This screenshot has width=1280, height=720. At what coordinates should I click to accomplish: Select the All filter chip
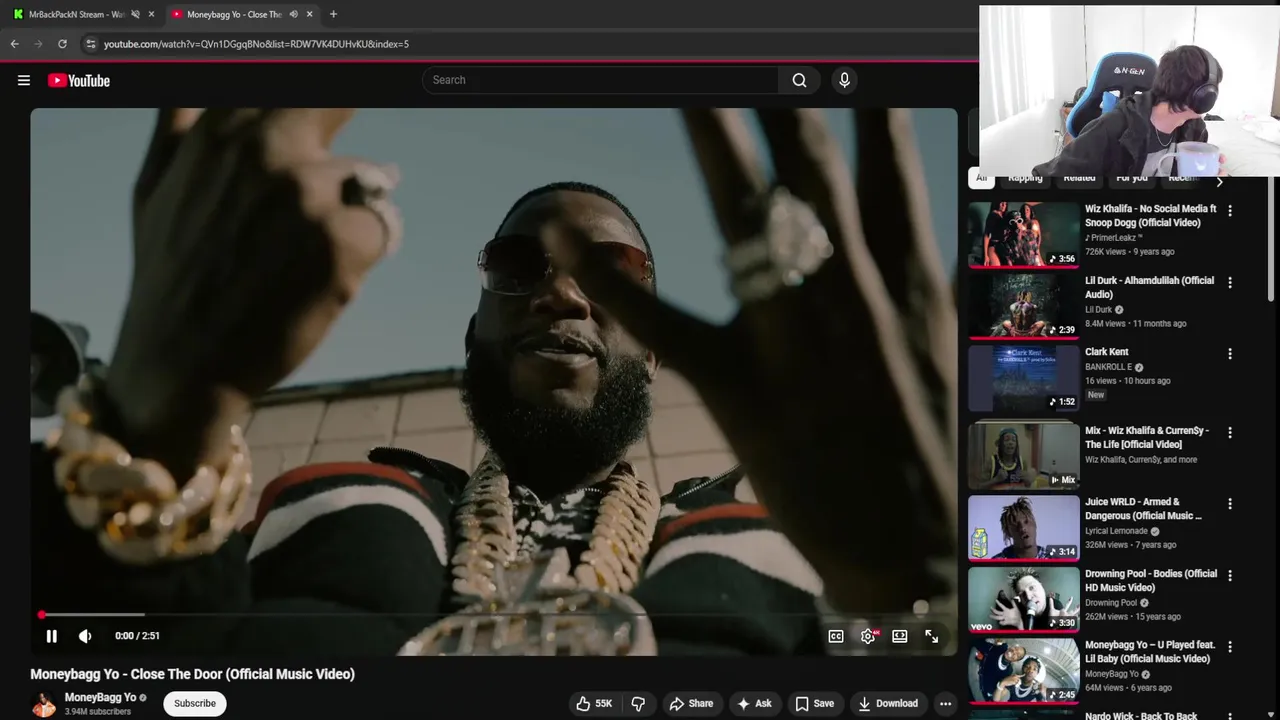[x=981, y=179]
